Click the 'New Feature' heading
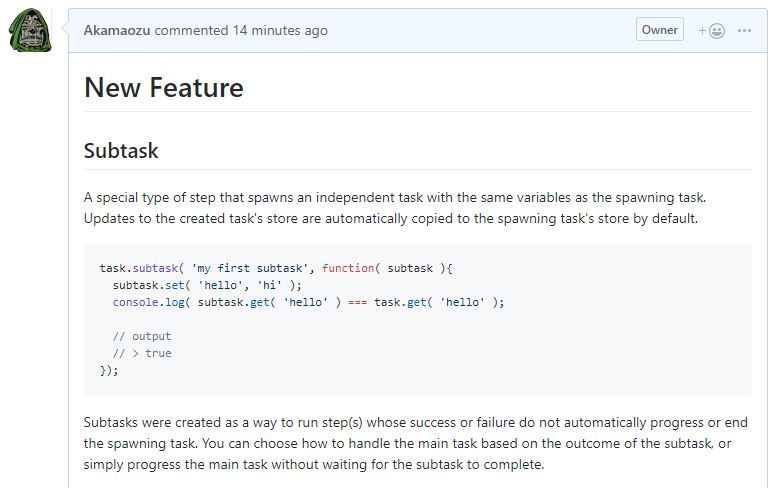 164,88
